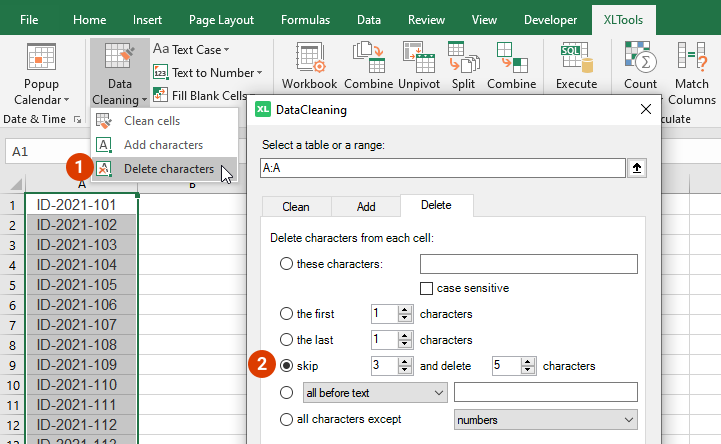Select cell ID-2021-105
Screen dimensions: 721x444
(81, 285)
